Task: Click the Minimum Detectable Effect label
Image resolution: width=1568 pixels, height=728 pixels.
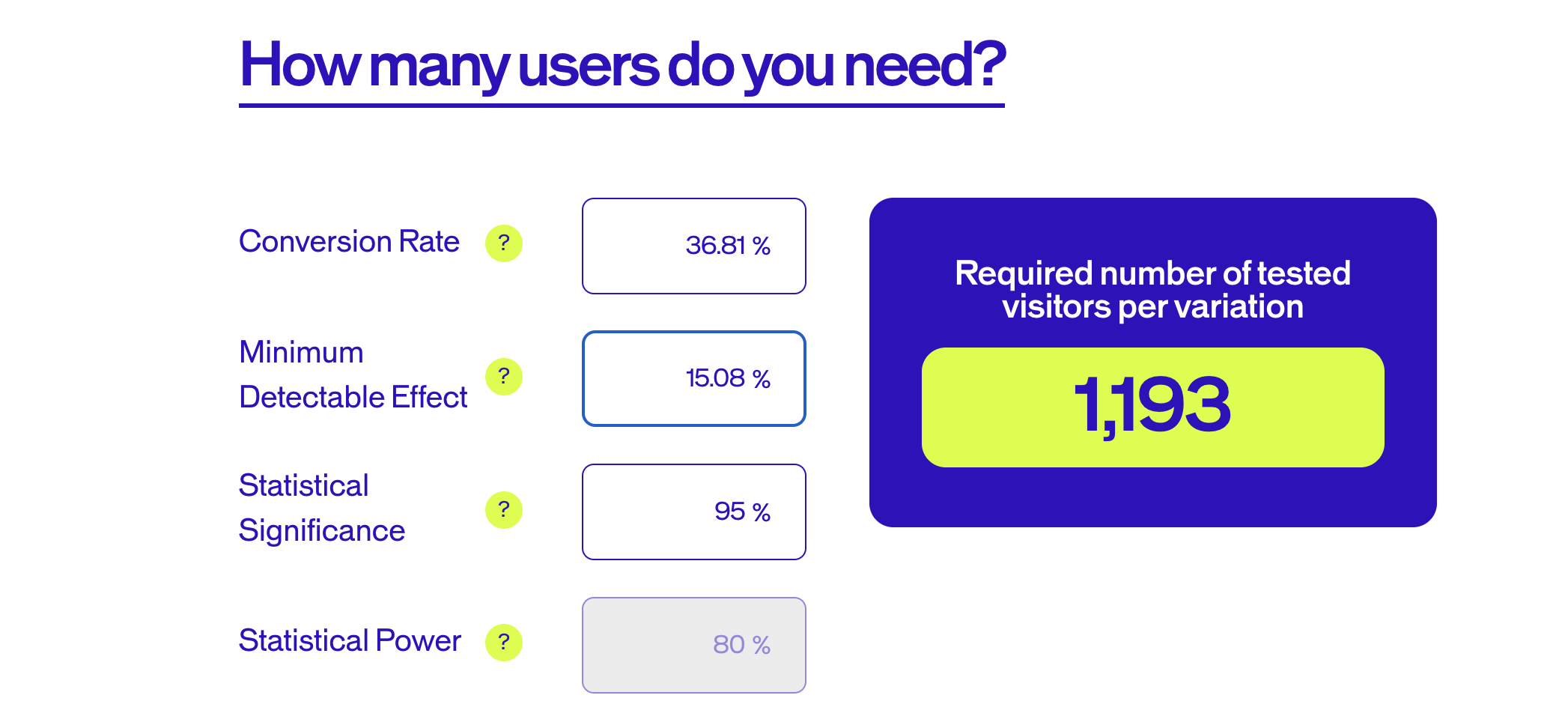Action: coord(353,374)
